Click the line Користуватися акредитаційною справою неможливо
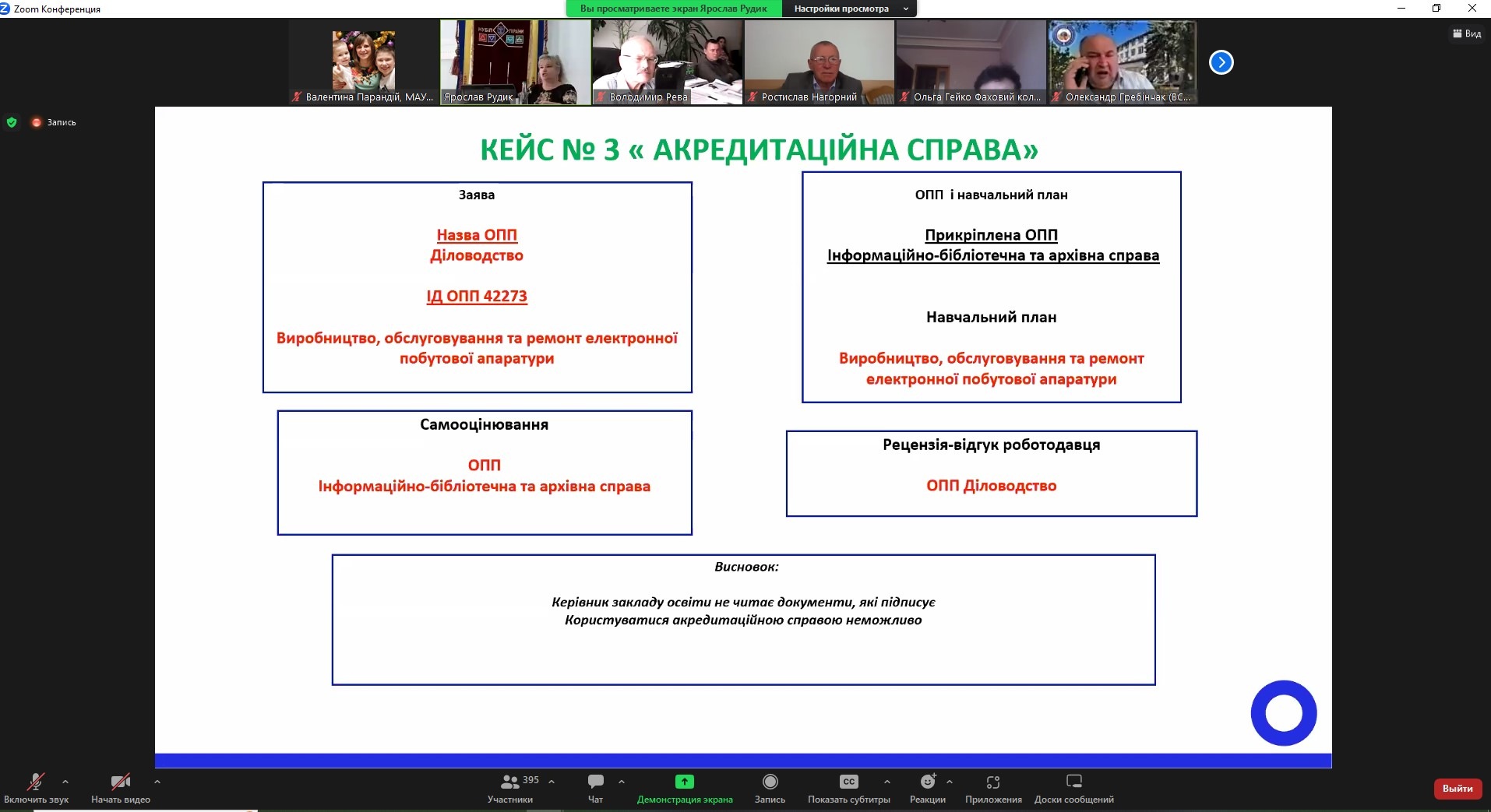 (x=743, y=620)
